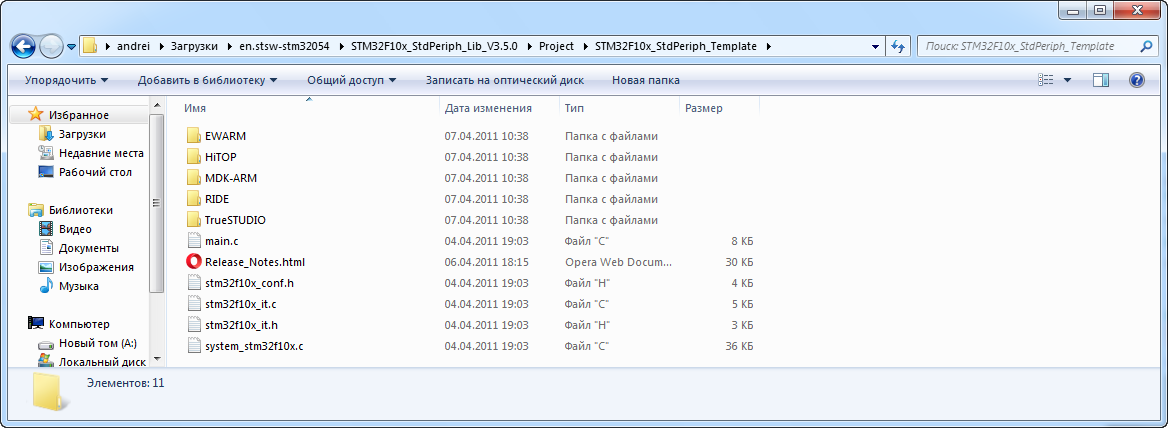Click the search field for STM32F10x_StdPeriph_Template
Image resolution: width=1168 pixels, height=428 pixels.
[x=1028, y=46]
